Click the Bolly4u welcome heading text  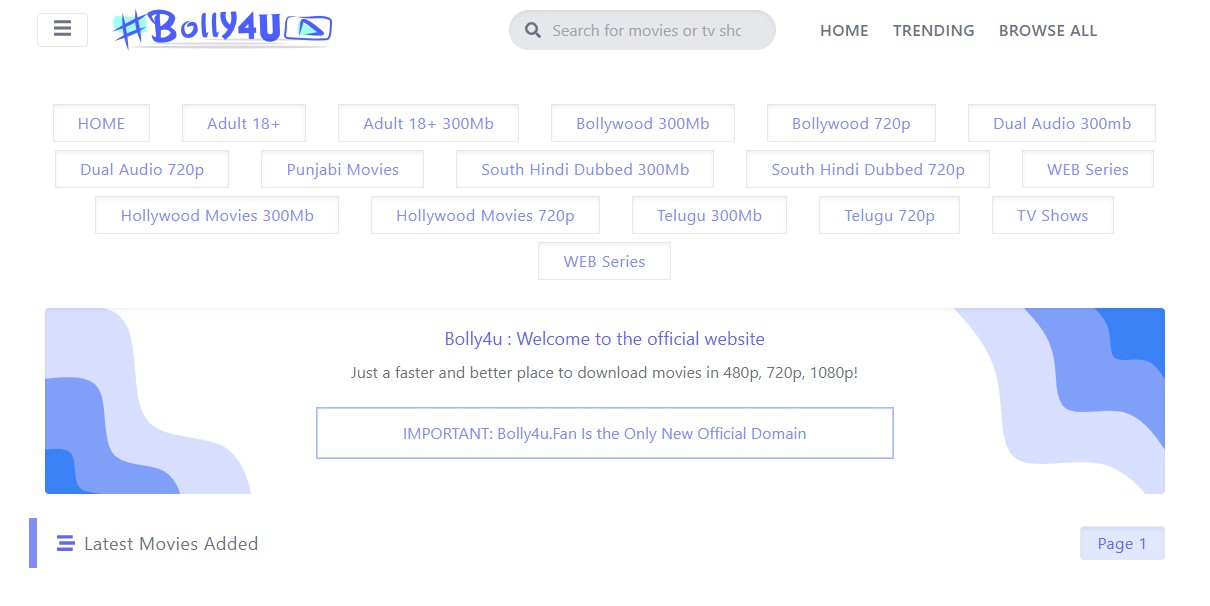click(604, 339)
